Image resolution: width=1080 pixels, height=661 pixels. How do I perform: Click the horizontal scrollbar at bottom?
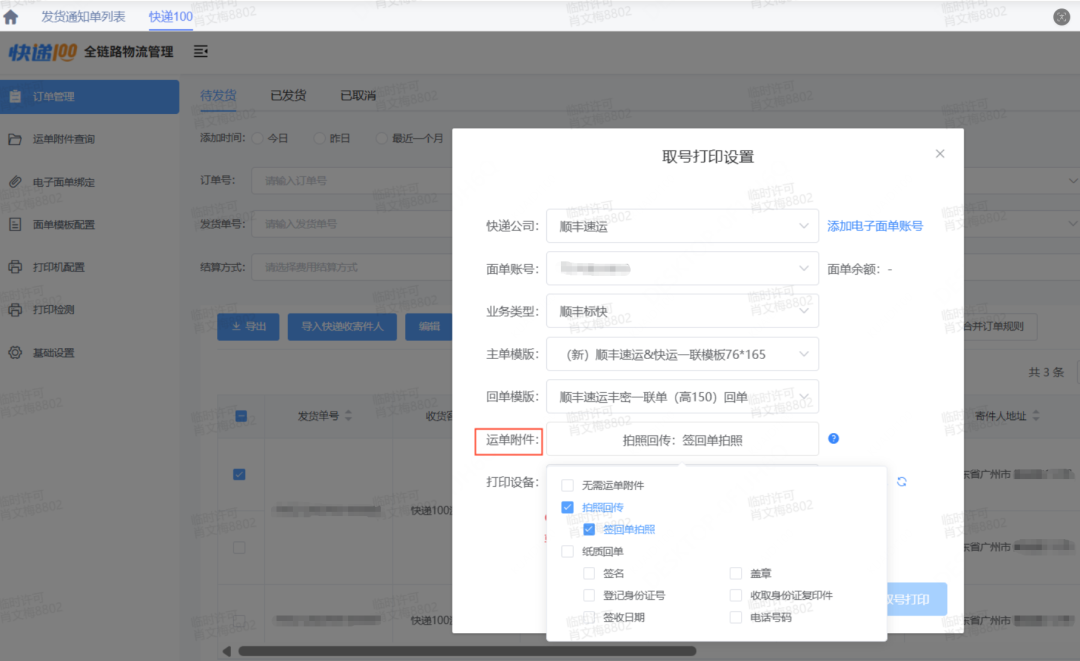467,651
